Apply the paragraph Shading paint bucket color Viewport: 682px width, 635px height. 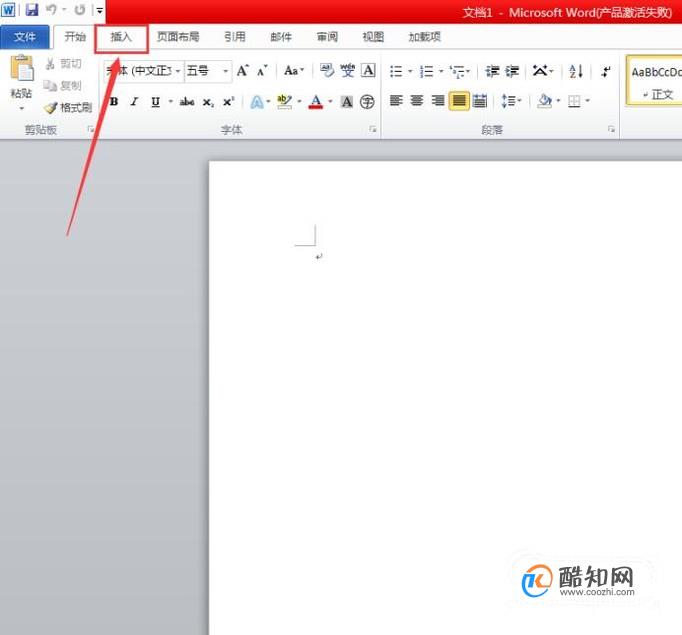(x=544, y=101)
